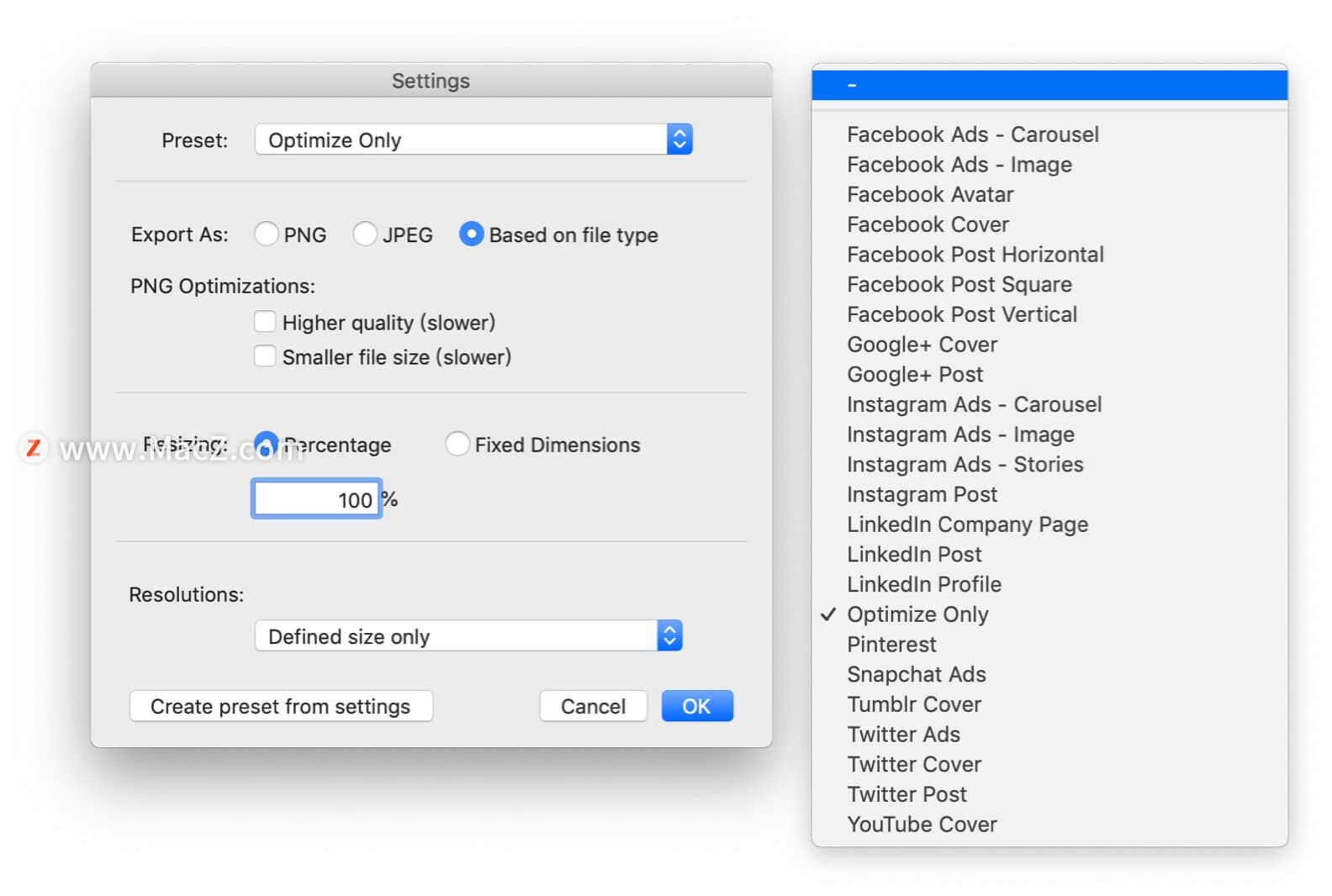The width and height of the screenshot is (1332, 896).
Task: Select Instagram Ads - Carousel preset
Action: [x=1049, y=404]
